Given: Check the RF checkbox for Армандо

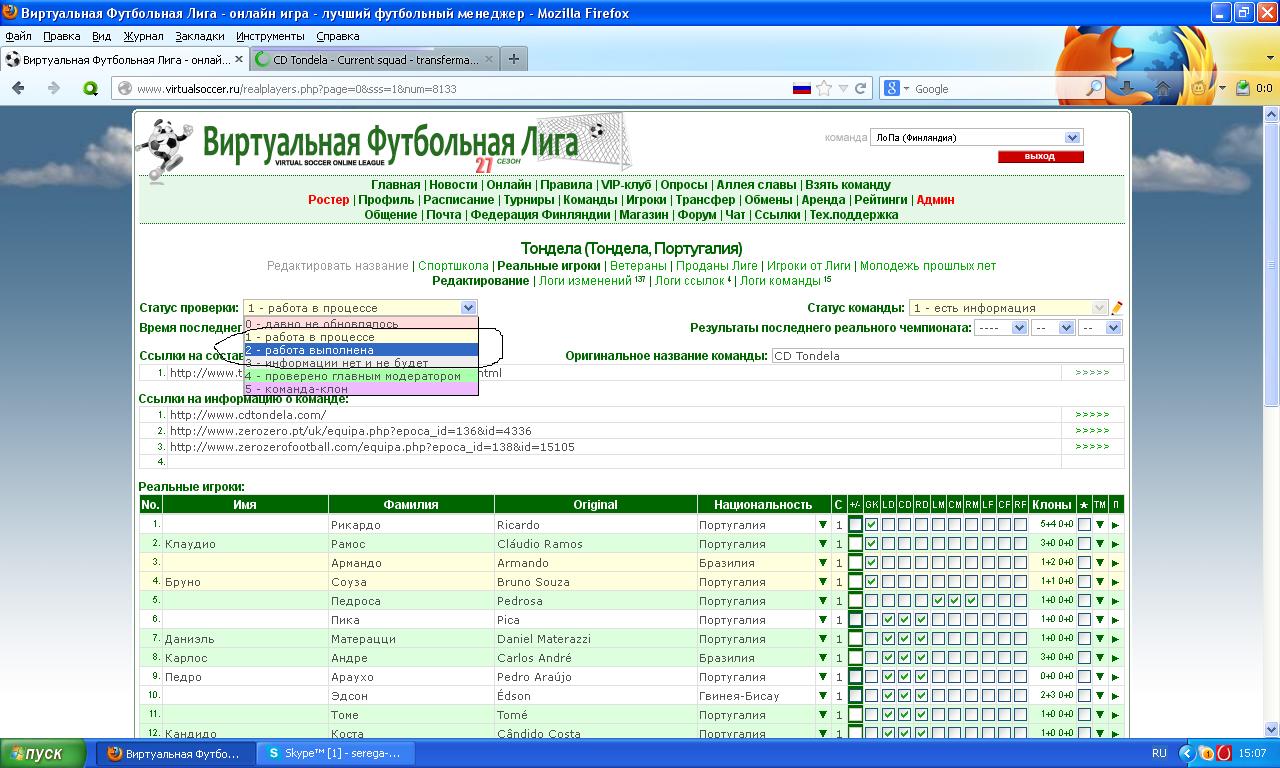Looking at the screenshot, I should (1020, 563).
